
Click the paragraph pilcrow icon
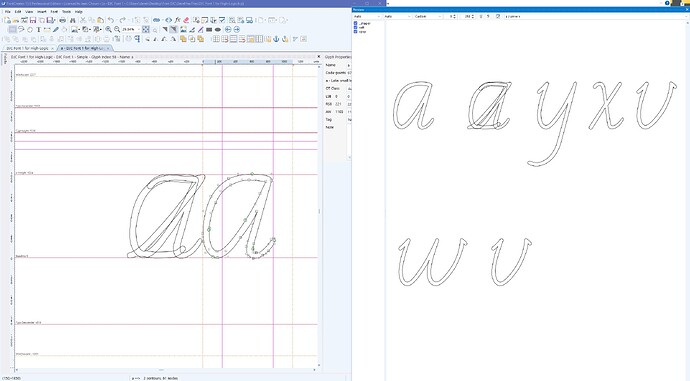tap(137, 39)
